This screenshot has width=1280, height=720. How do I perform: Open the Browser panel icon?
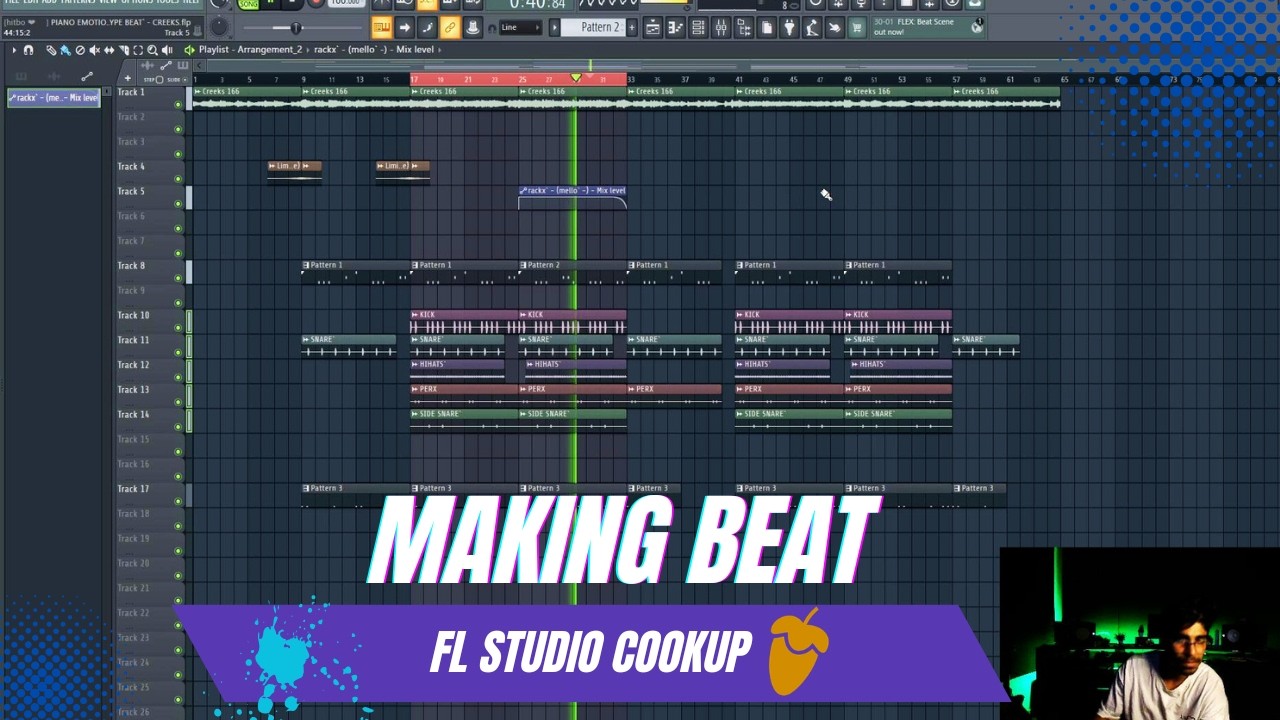coord(744,27)
